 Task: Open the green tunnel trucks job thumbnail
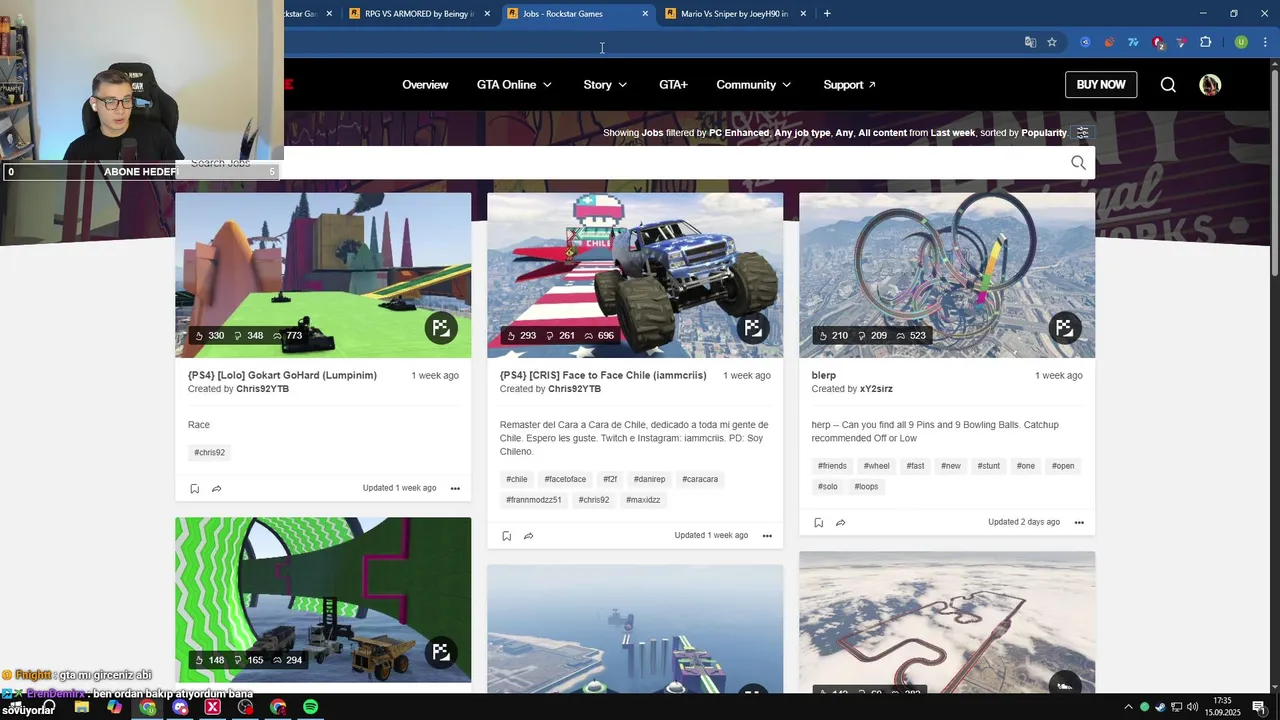pos(323,600)
